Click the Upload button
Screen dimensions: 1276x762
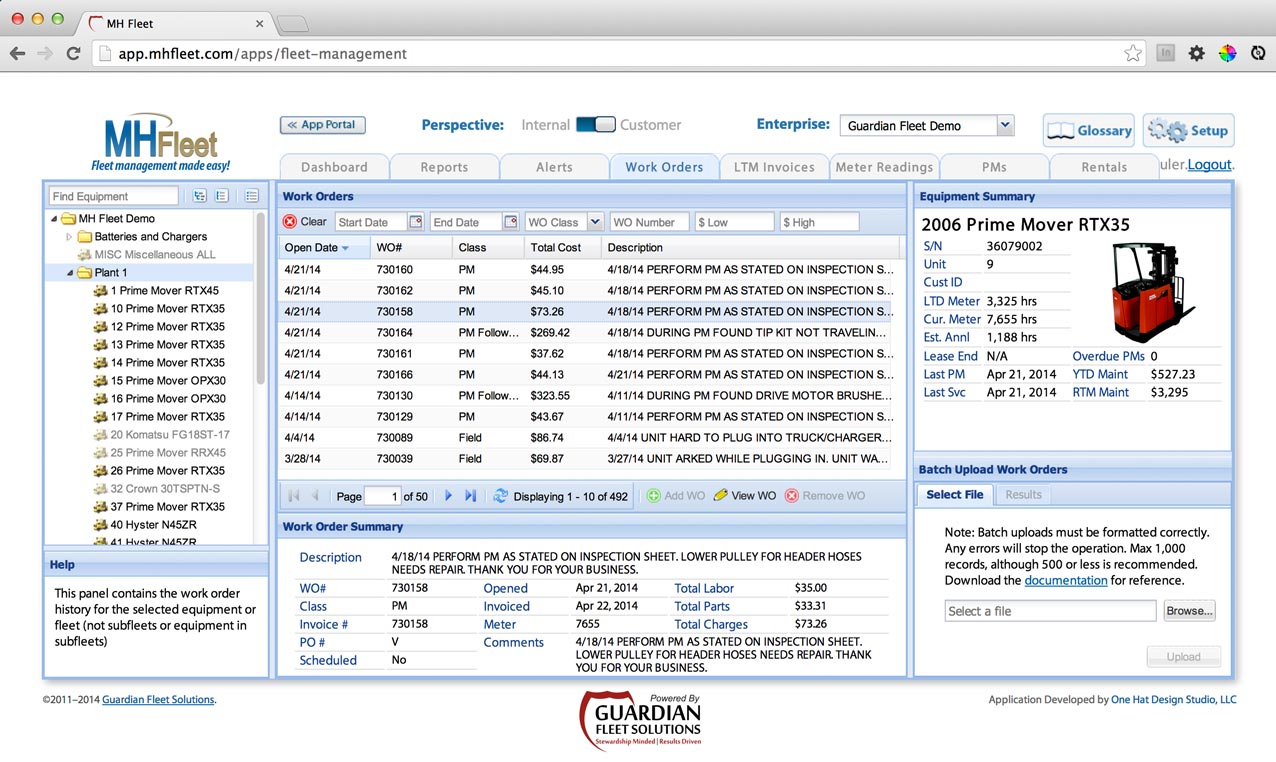(1183, 657)
